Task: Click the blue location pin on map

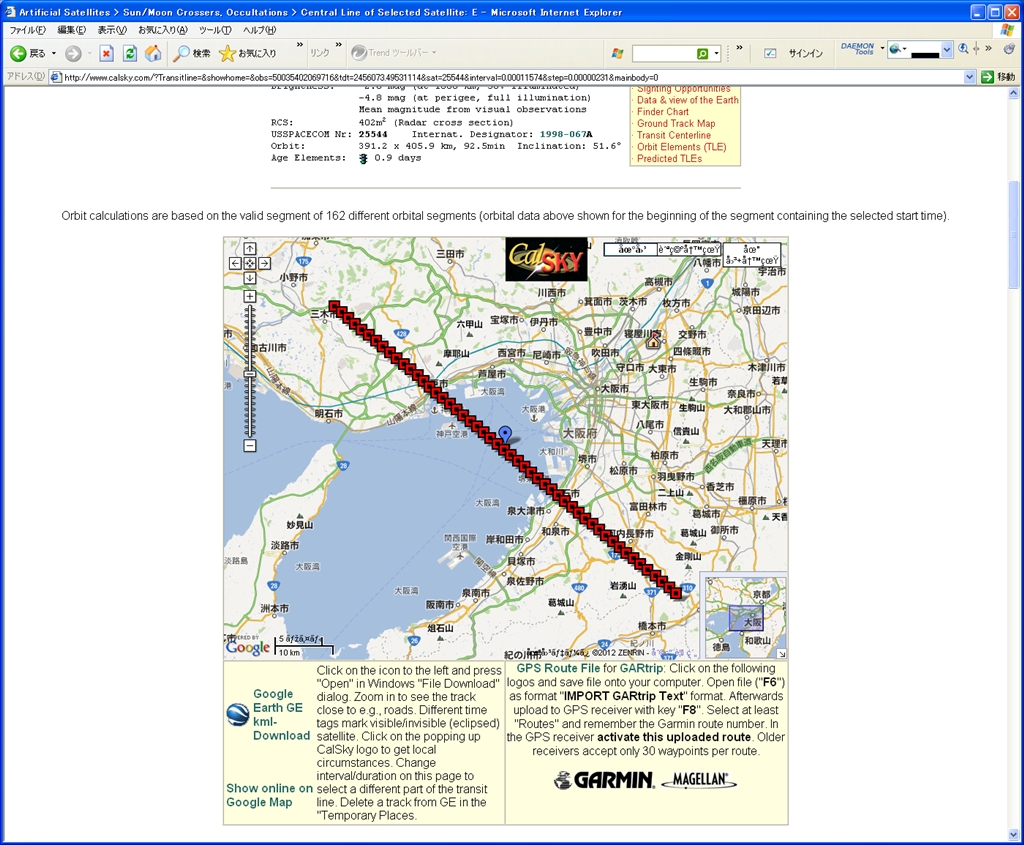Action: point(505,434)
